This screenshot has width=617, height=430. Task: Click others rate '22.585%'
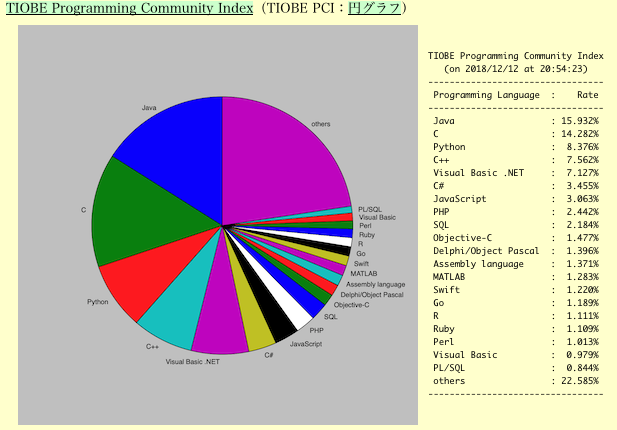point(580,380)
